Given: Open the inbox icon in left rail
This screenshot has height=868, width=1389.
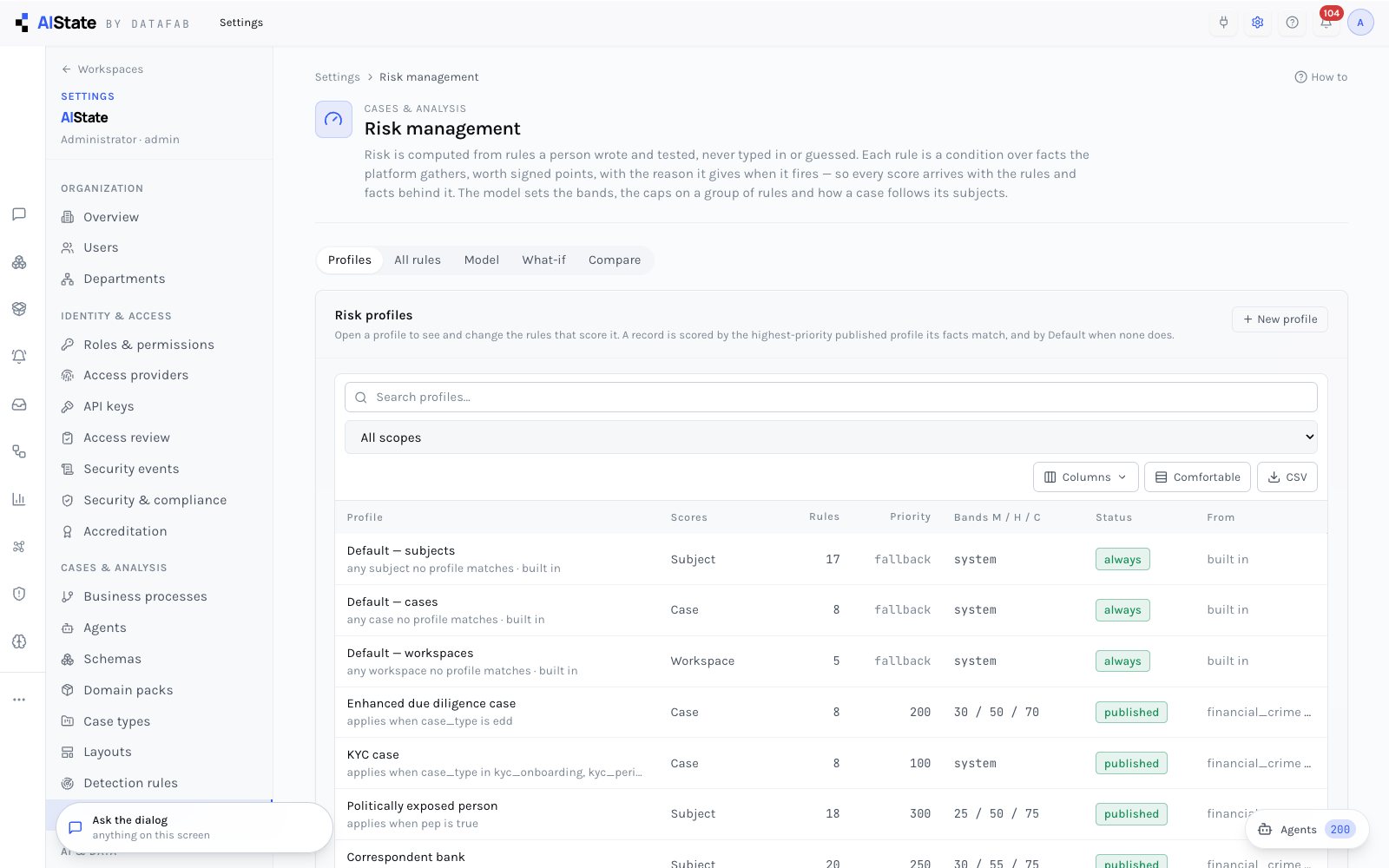Looking at the screenshot, I should 19,404.
